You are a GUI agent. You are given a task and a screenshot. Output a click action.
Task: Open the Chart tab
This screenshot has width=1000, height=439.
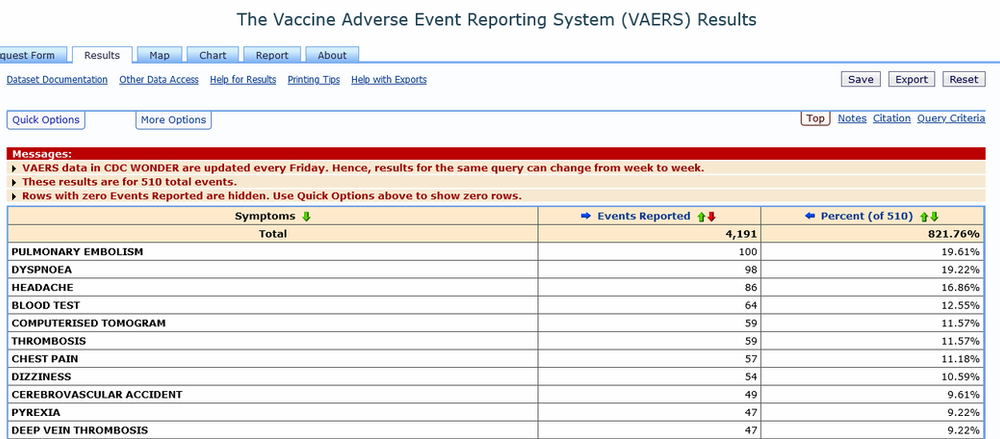pyautogui.click(x=212, y=56)
